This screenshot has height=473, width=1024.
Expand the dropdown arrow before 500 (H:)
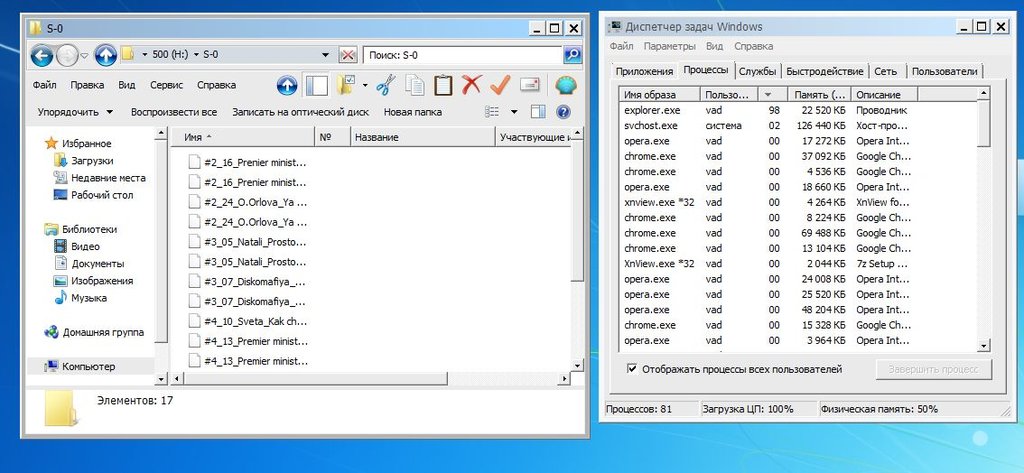[144, 56]
